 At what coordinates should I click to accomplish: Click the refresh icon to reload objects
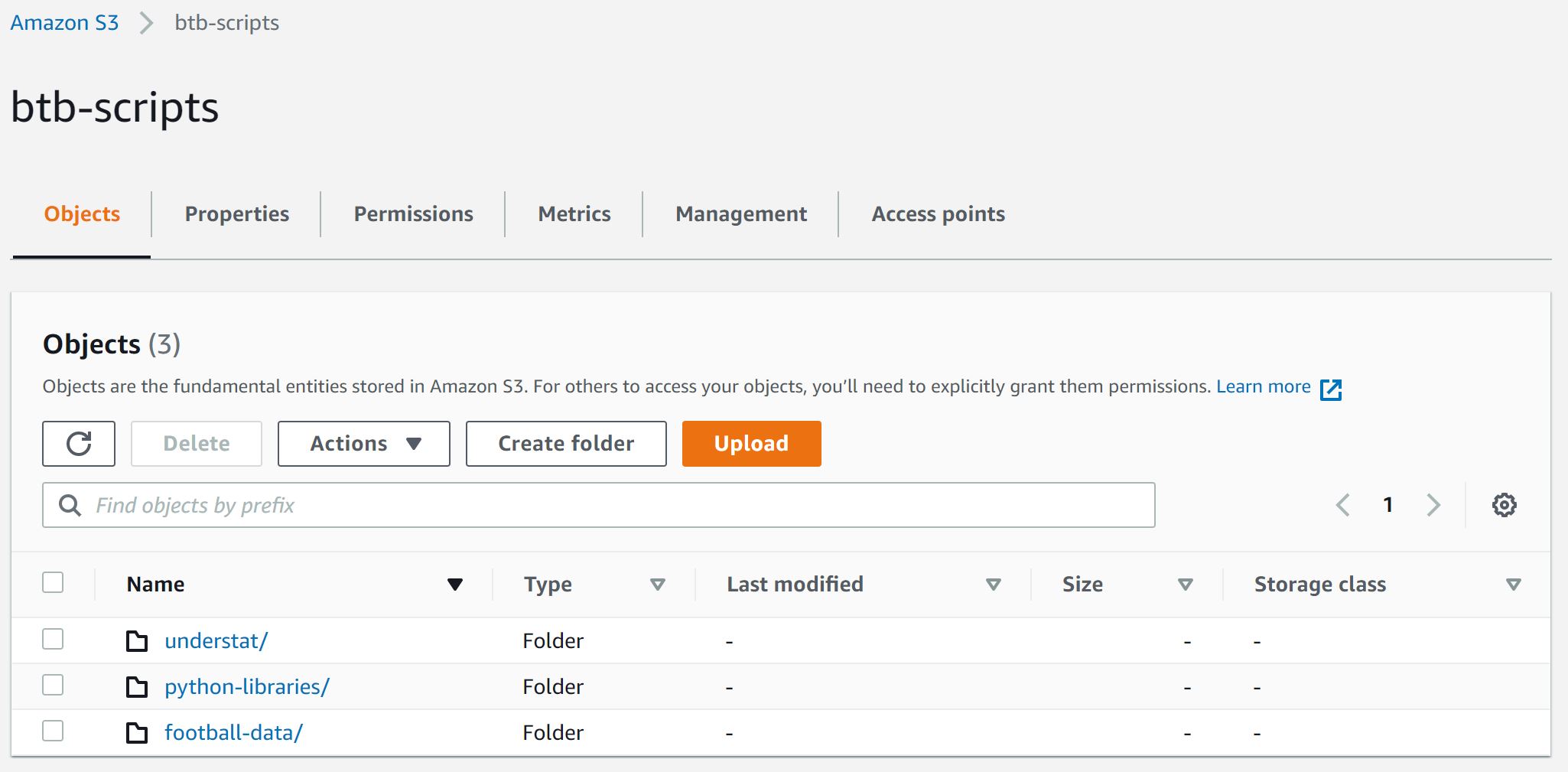pos(78,444)
